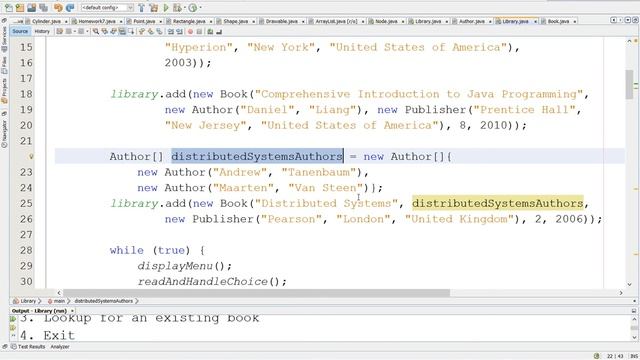Click the Save All icon
The height and width of the screenshot is (360, 640).
pyautogui.click(x=43, y=8)
